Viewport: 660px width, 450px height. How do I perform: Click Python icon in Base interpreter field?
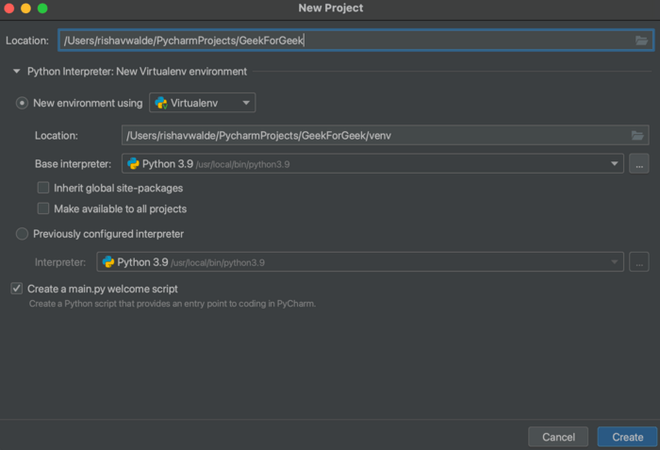point(133,164)
